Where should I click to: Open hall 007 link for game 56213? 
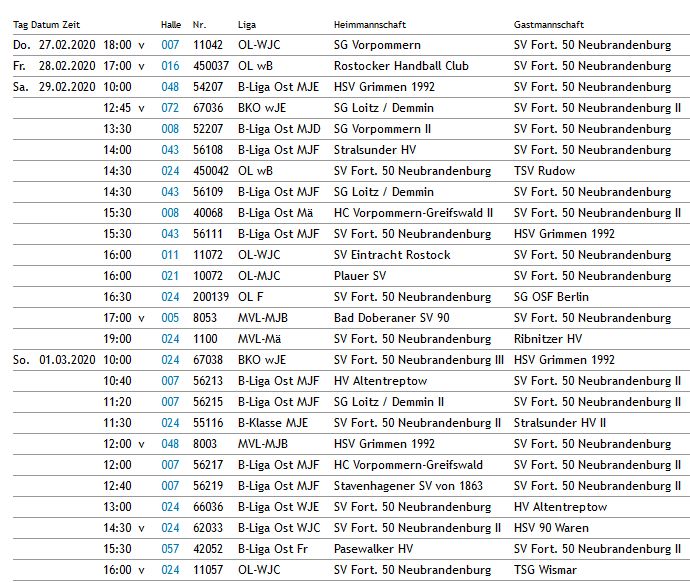point(170,381)
